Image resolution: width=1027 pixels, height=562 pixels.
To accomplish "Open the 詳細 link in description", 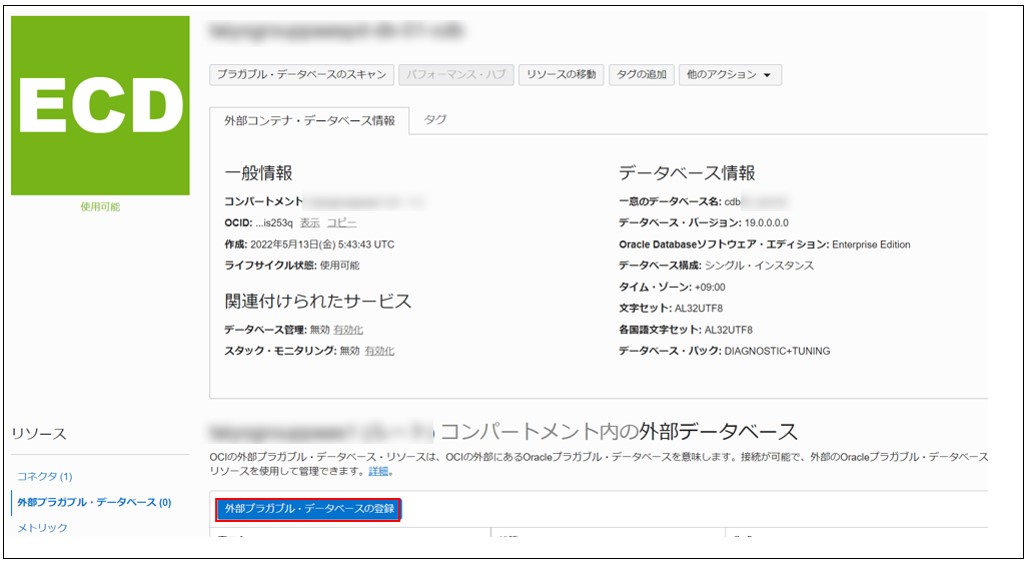I will (x=378, y=471).
